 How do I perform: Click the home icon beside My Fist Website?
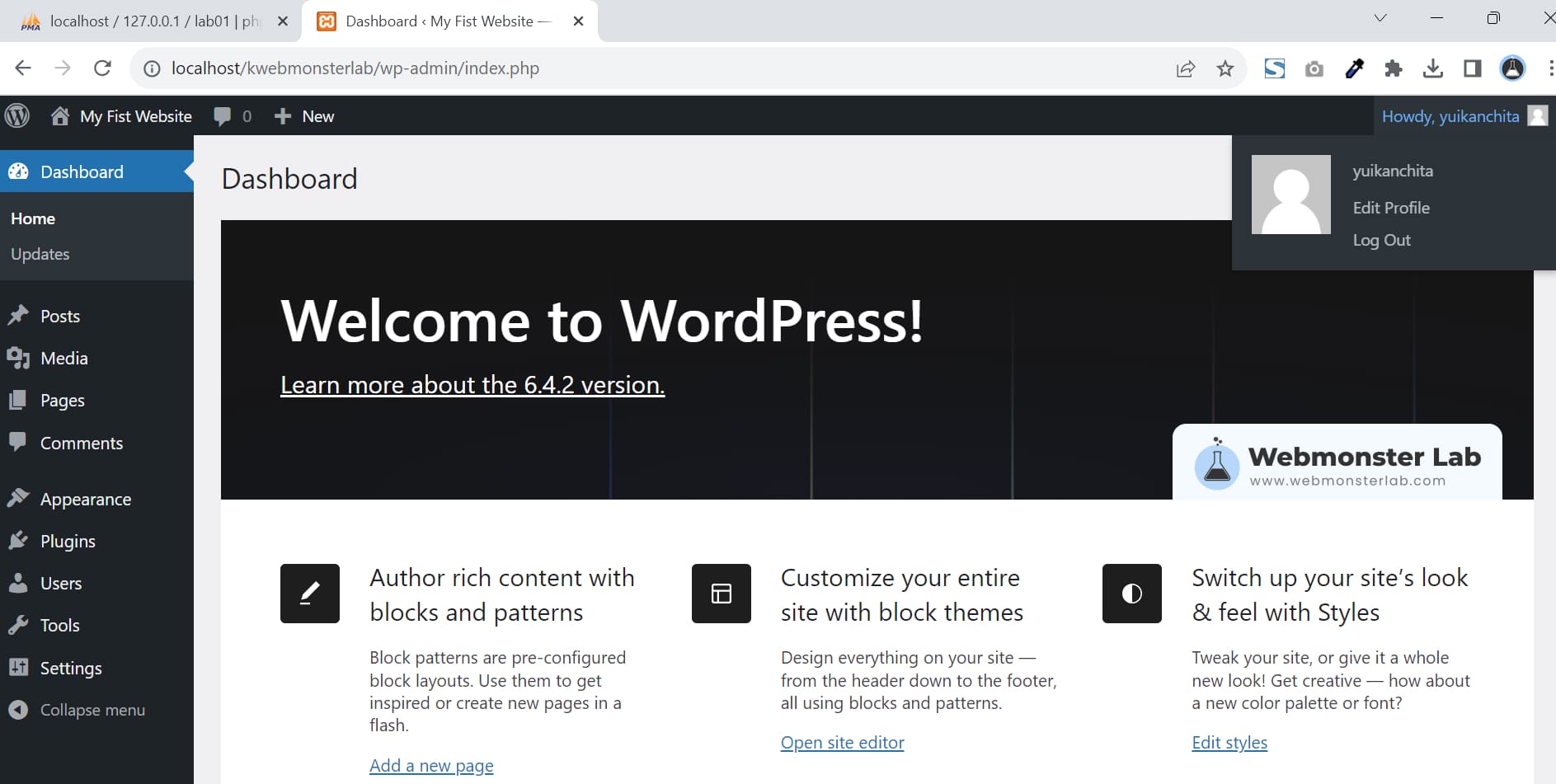(x=59, y=116)
